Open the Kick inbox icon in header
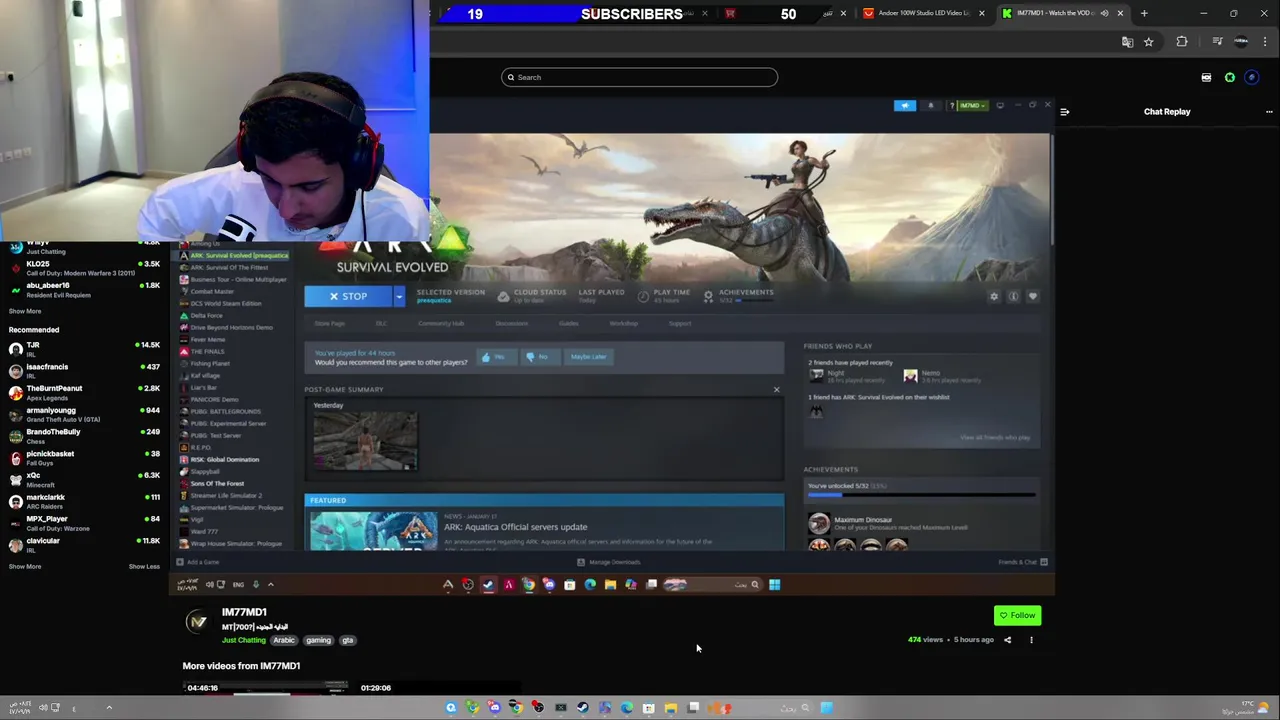 tap(1206, 77)
